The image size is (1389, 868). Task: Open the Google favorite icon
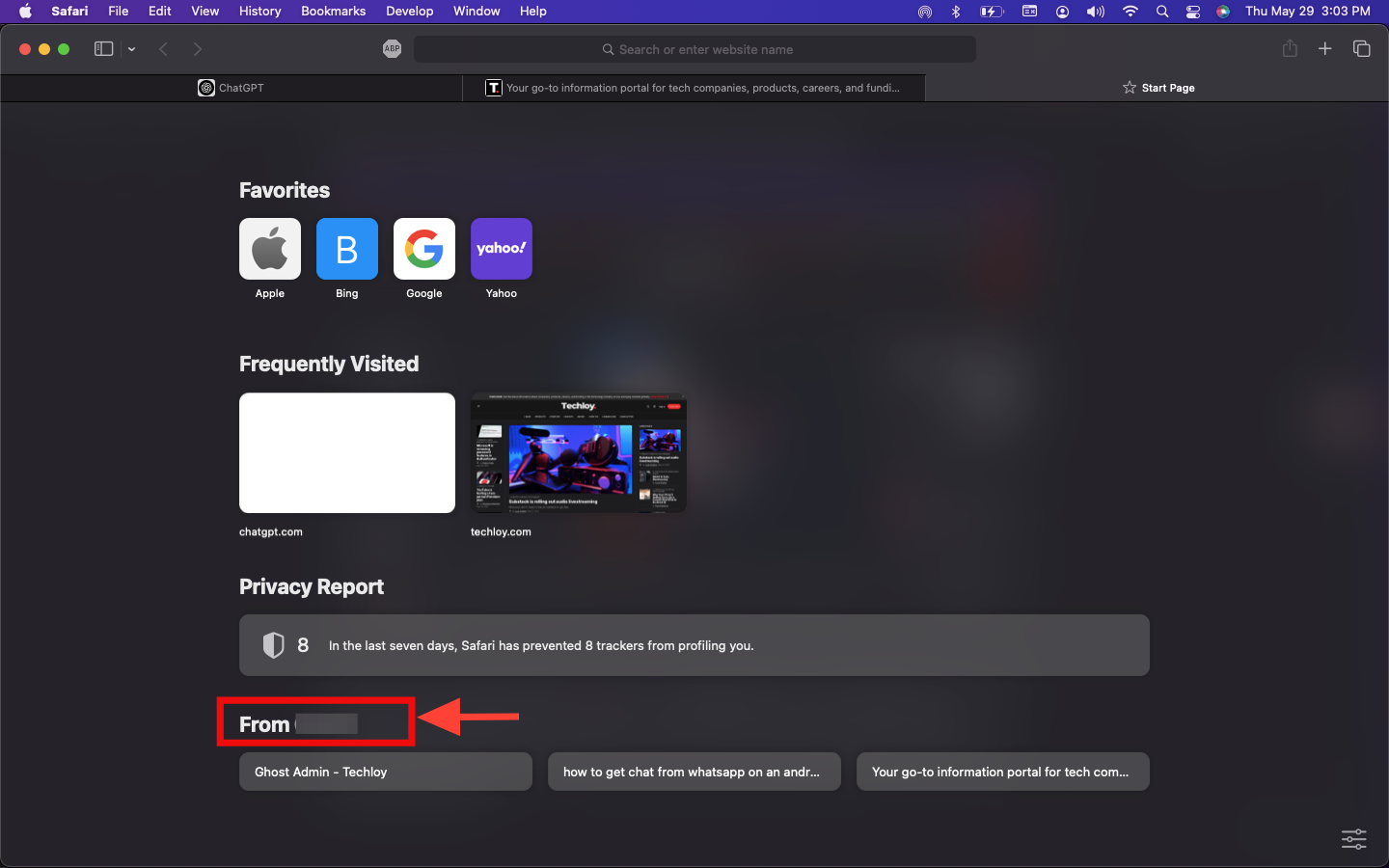[424, 249]
